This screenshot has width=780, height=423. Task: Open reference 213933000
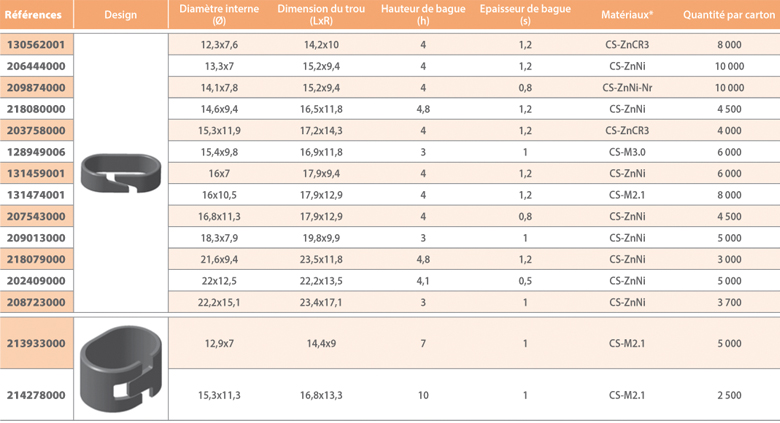click(x=36, y=343)
